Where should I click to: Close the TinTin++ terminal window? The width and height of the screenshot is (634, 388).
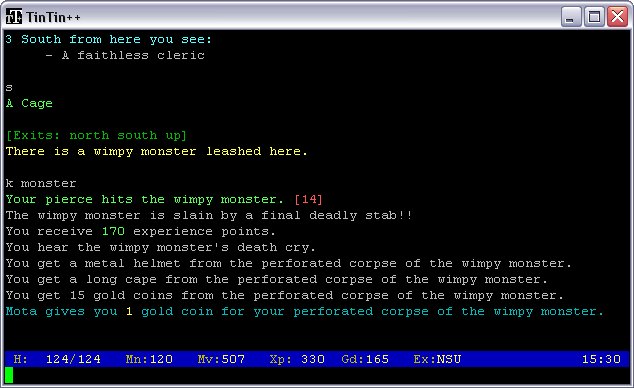point(617,17)
